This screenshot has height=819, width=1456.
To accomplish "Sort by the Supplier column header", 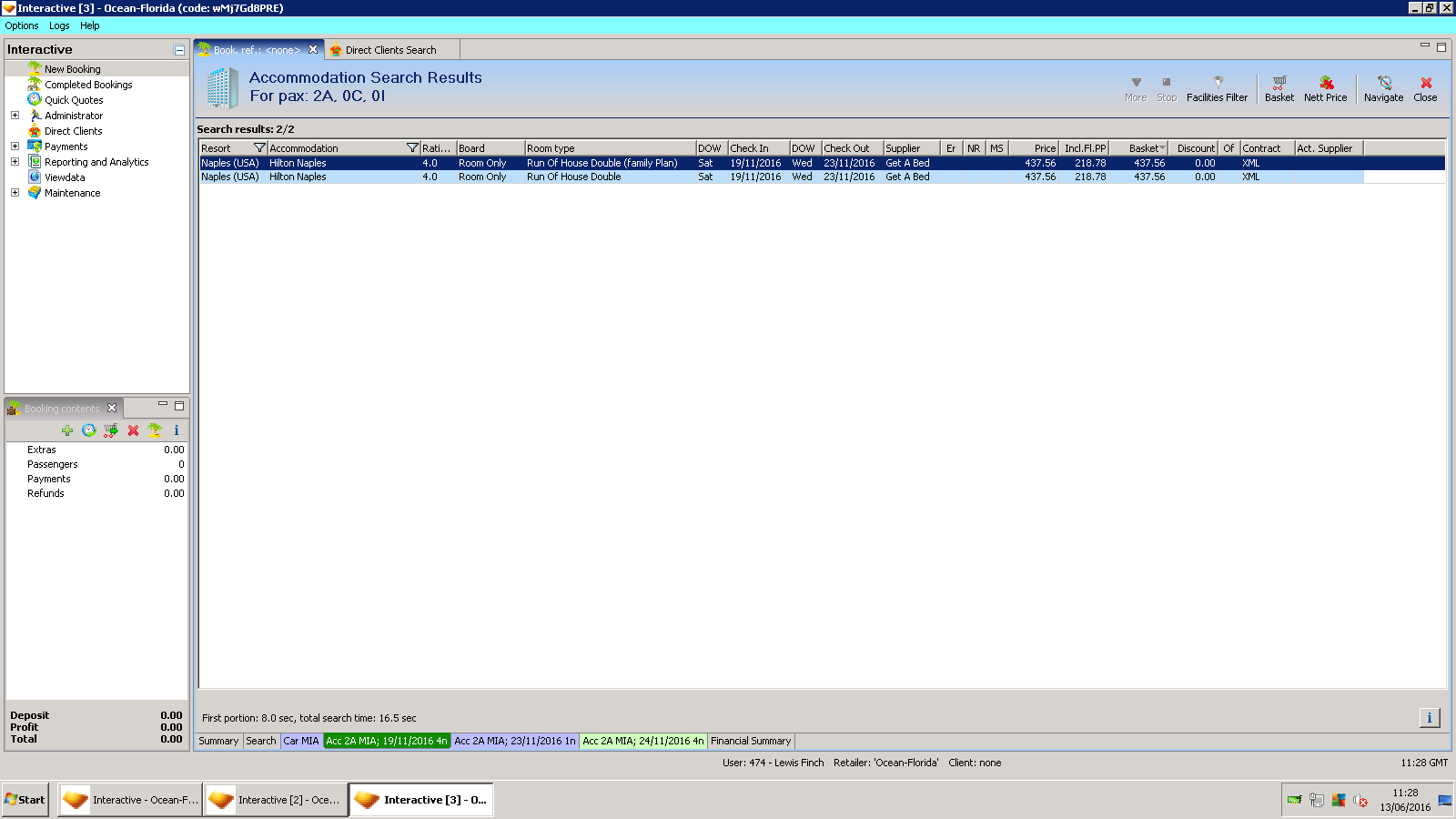I will pos(912,148).
